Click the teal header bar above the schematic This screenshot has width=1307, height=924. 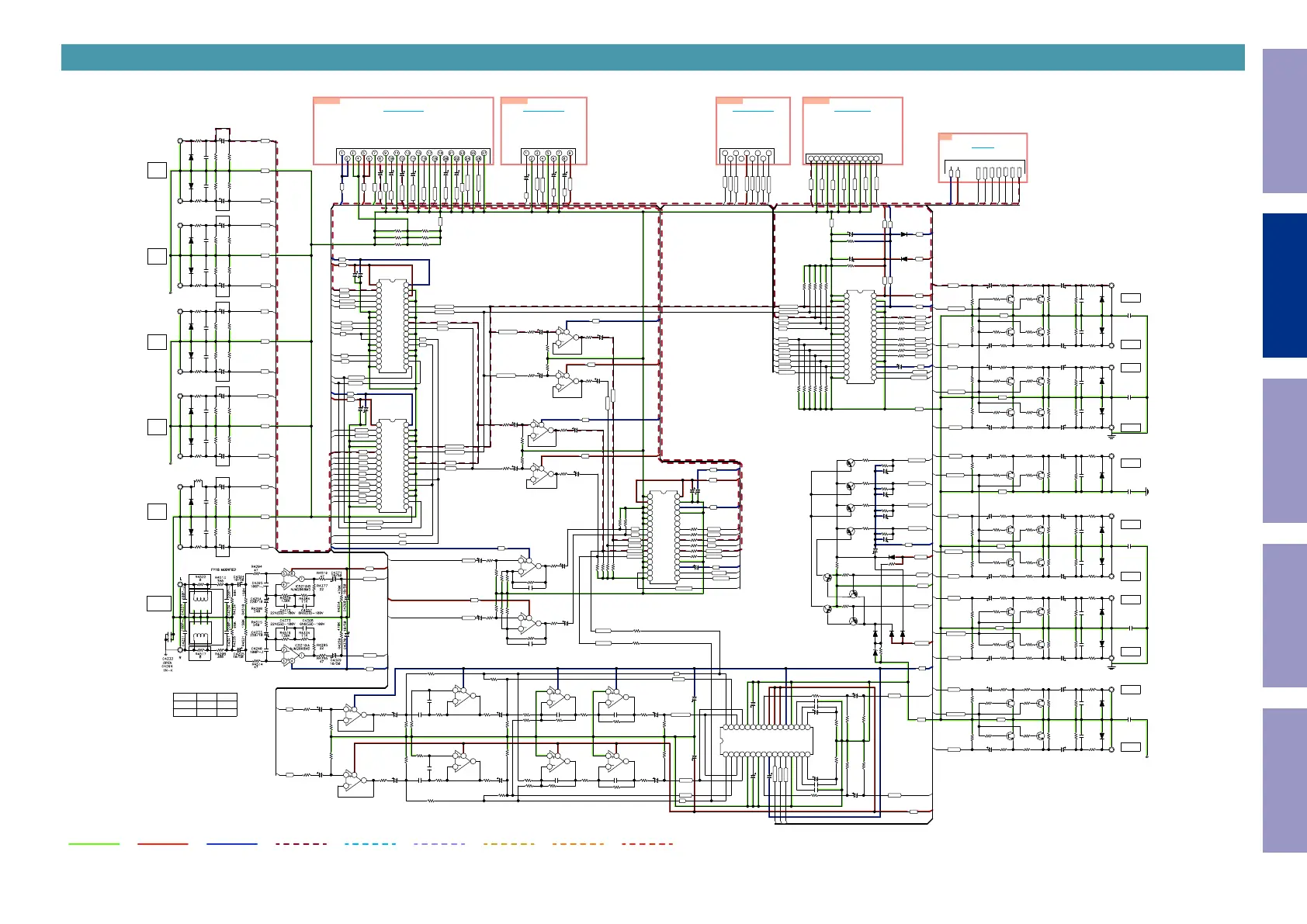tap(653, 57)
